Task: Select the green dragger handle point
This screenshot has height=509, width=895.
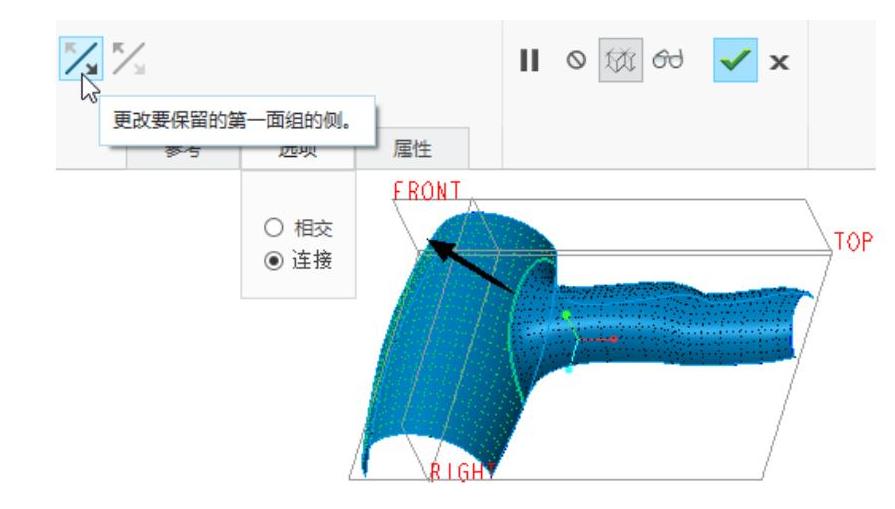Action: tap(566, 315)
